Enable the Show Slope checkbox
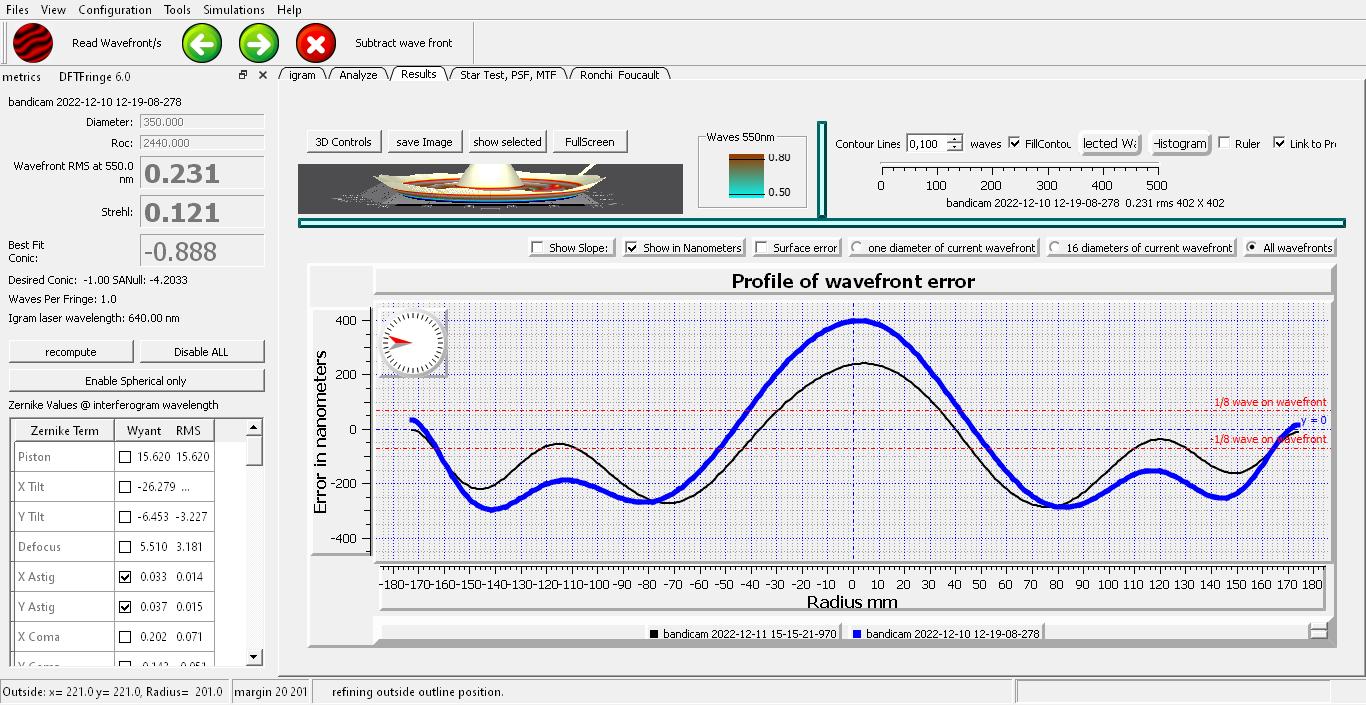The width and height of the screenshot is (1366, 705). tap(538, 248)
